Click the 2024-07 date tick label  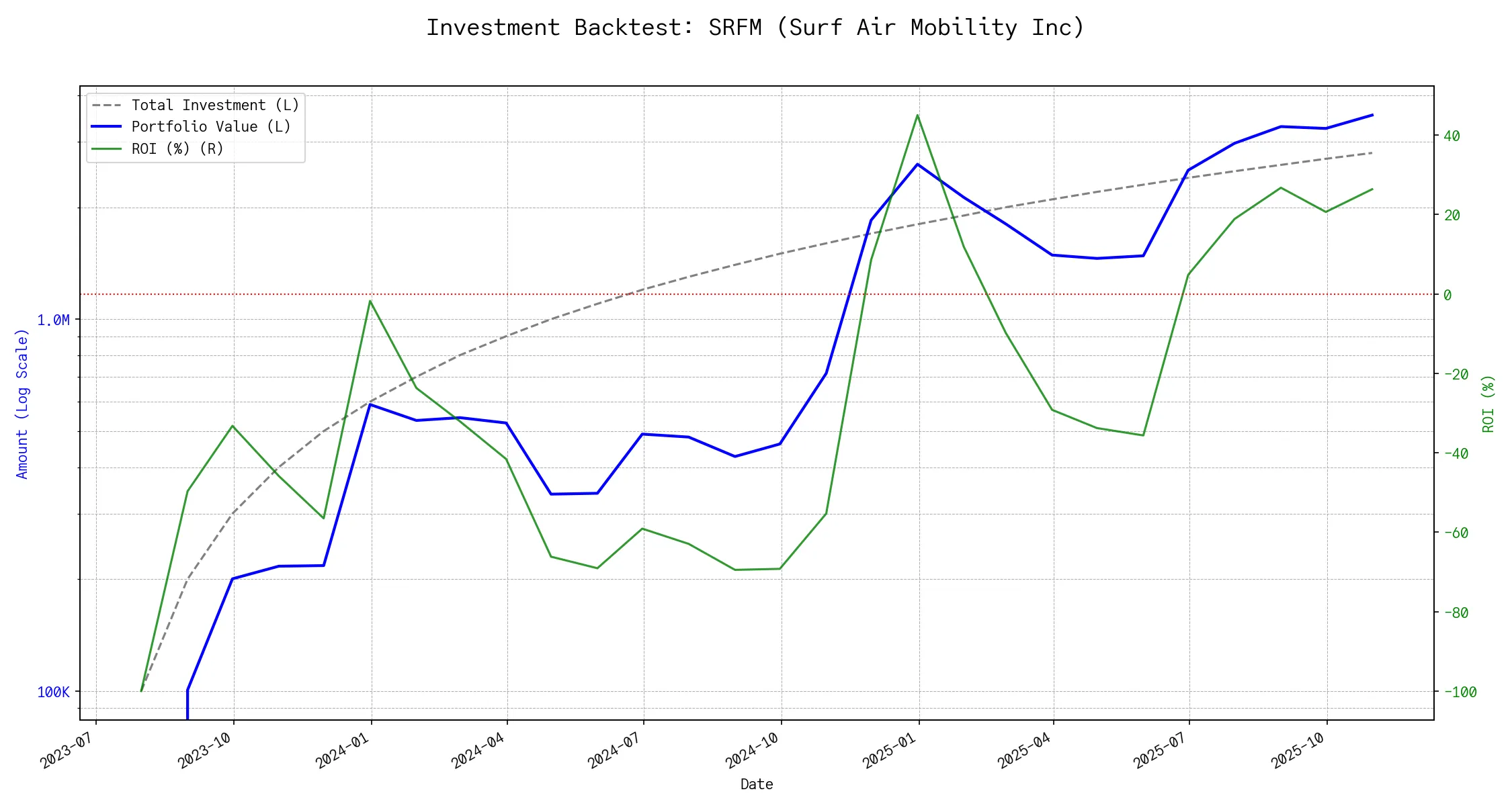pos(614,750)
